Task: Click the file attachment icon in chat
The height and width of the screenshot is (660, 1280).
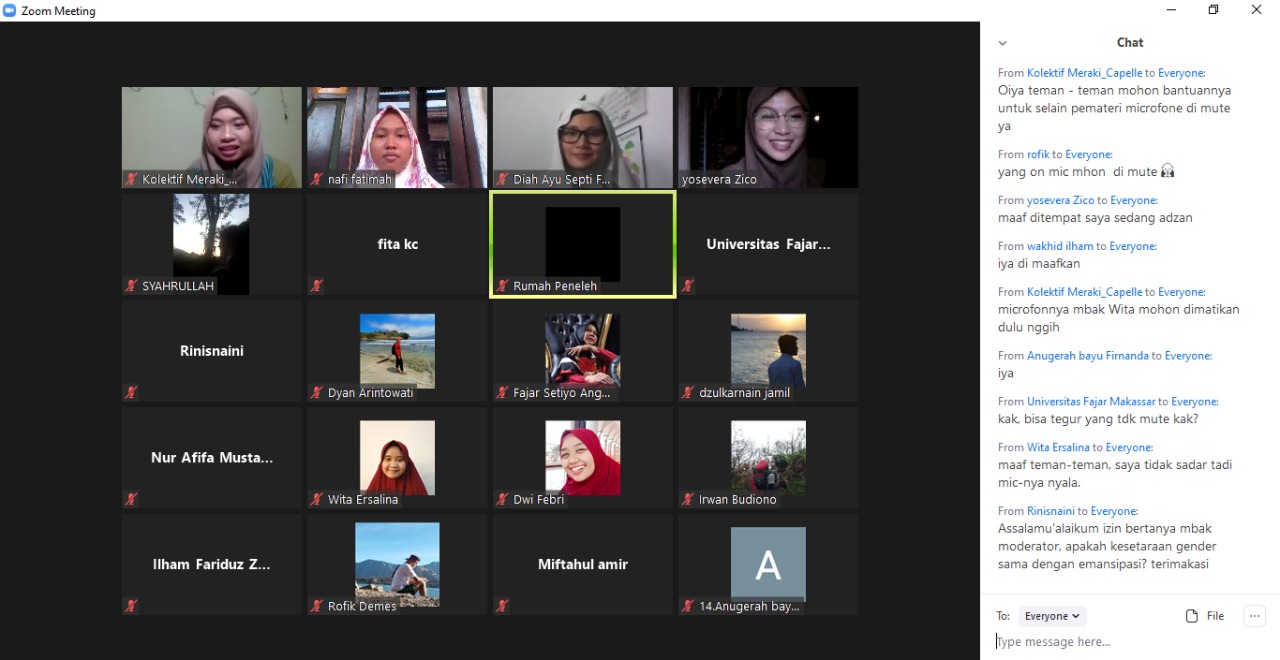Action: [1192, 616]
